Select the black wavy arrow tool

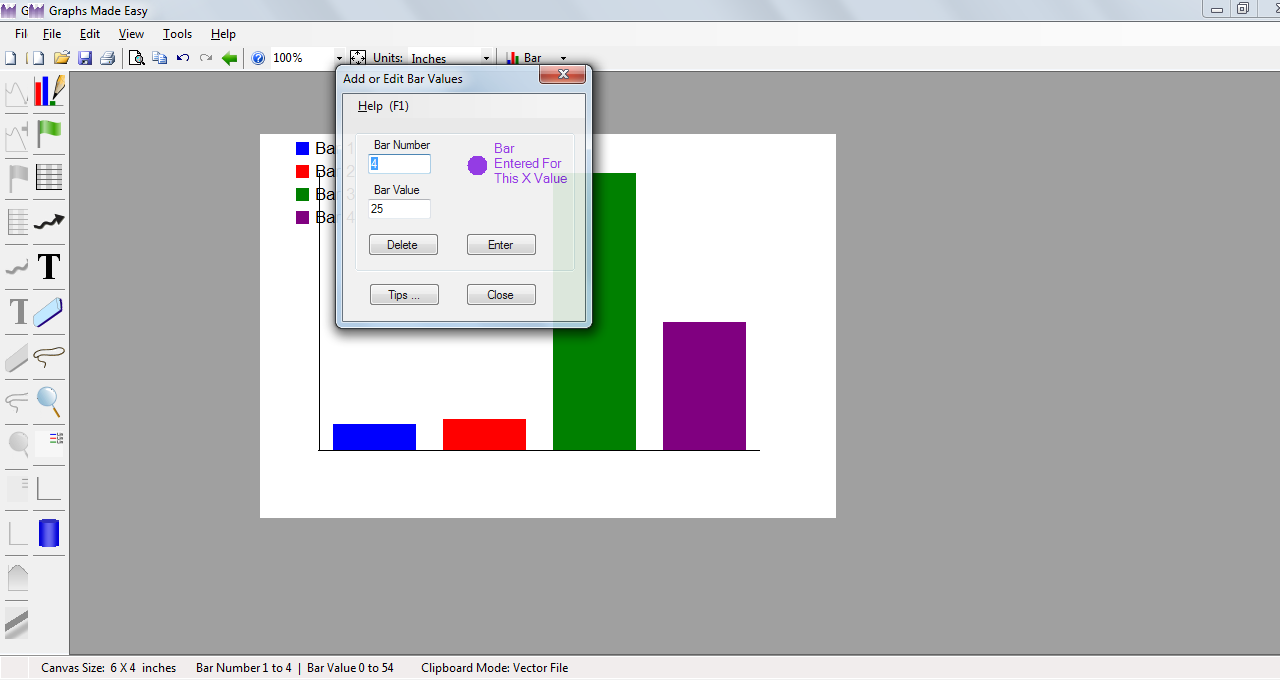[50, 222]
